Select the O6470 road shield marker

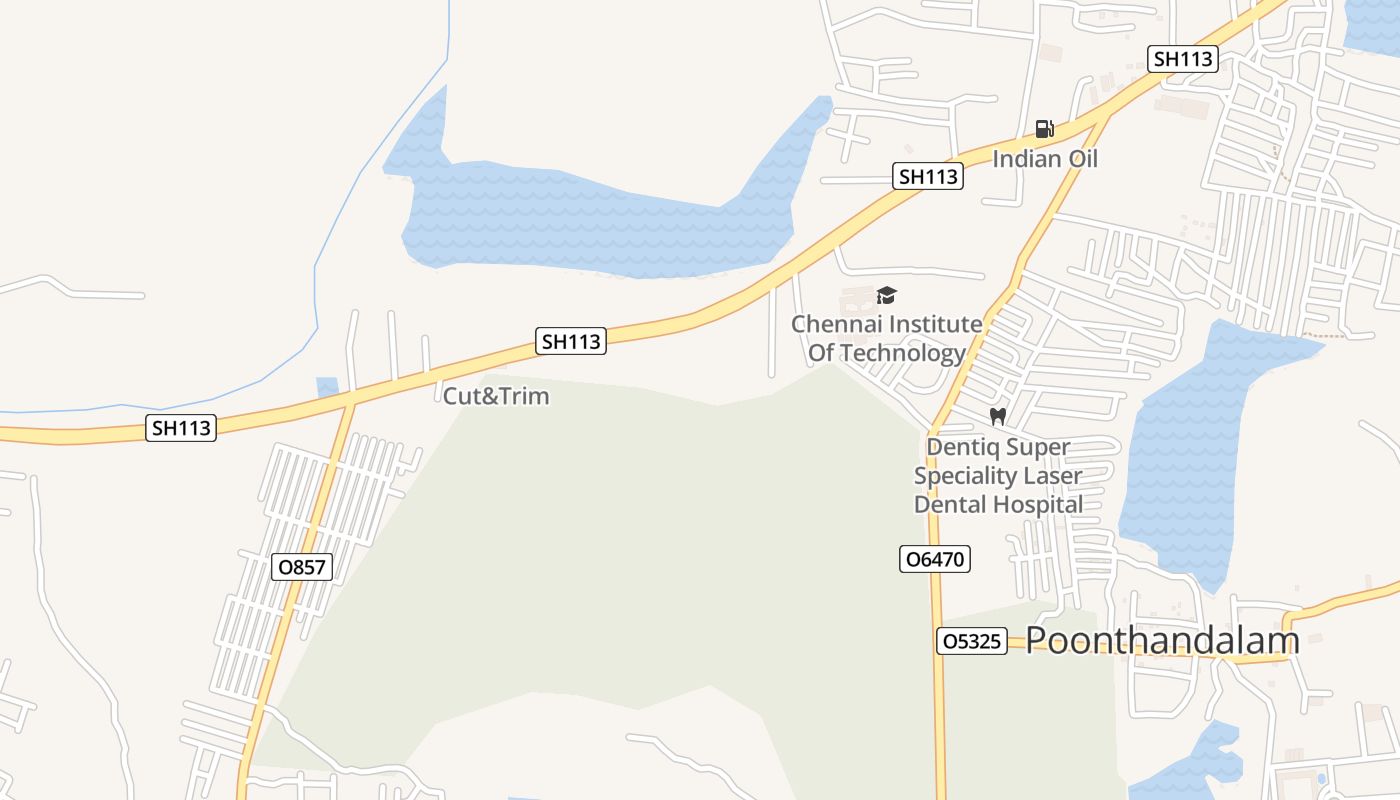935,559
